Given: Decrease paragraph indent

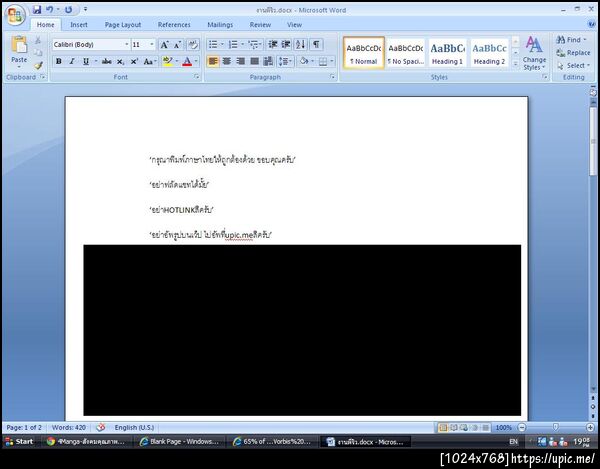Looking at the screenshot, I should (x=272, y=45).
